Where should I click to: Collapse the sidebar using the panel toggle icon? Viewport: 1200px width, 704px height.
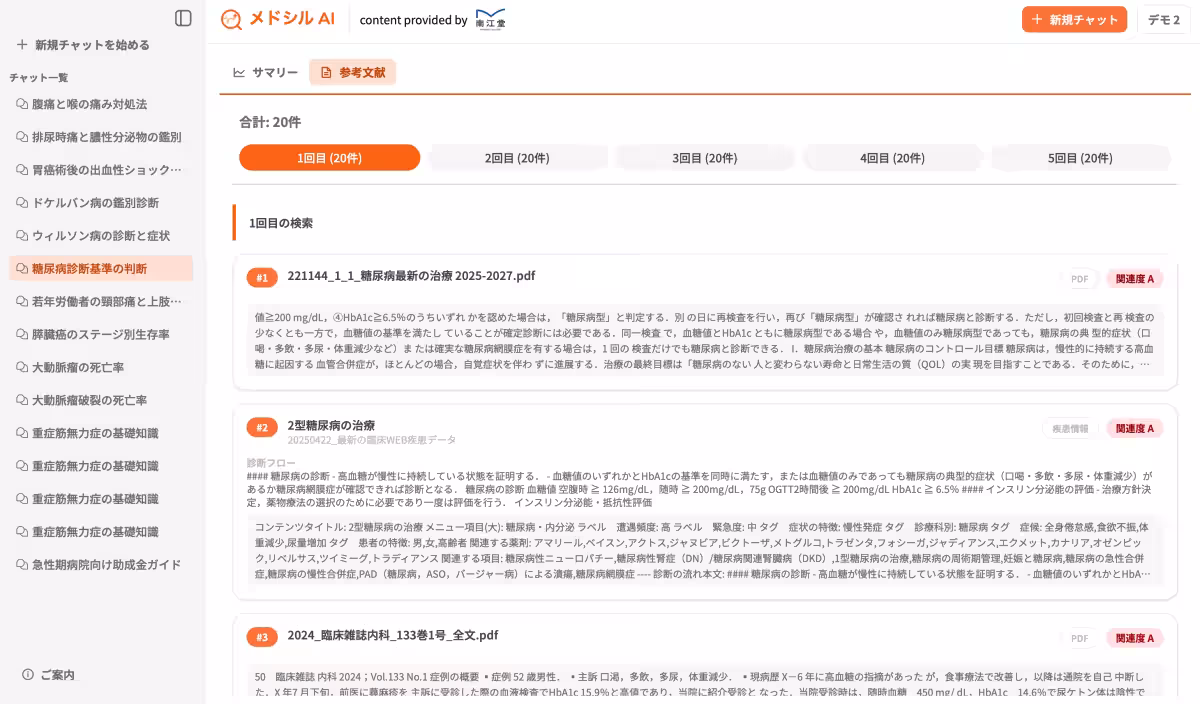[x=181, y=15]
